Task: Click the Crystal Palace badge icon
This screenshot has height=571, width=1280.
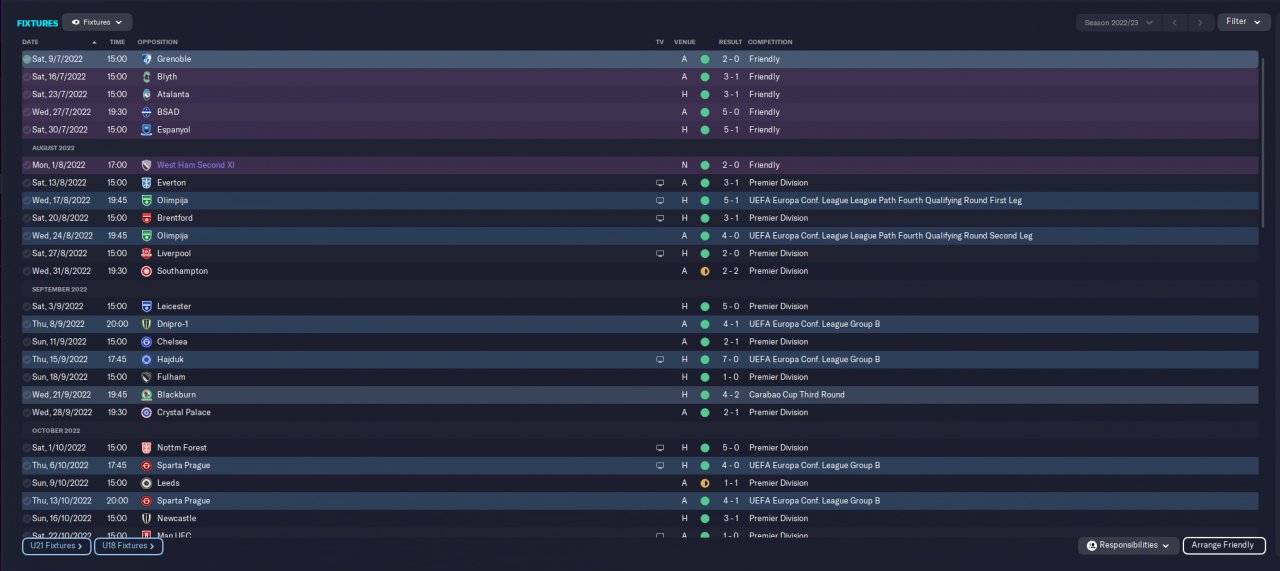Action: (x=147, y=412)
